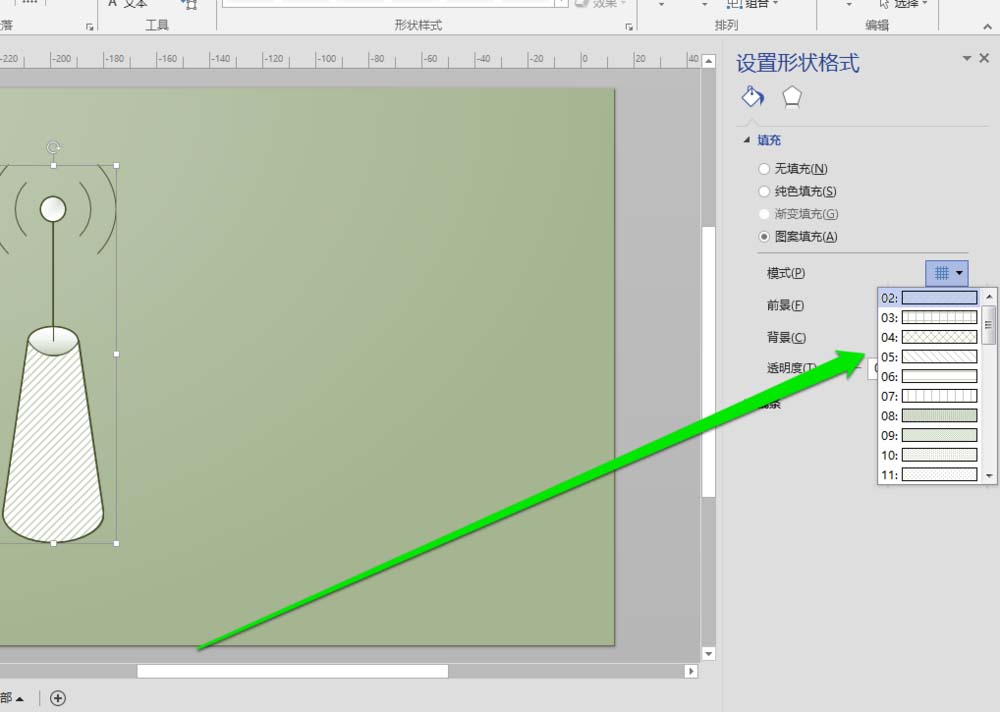Select the 无填充 no-fill radio button
1000x712 pixels.
(x=764, y=168)
